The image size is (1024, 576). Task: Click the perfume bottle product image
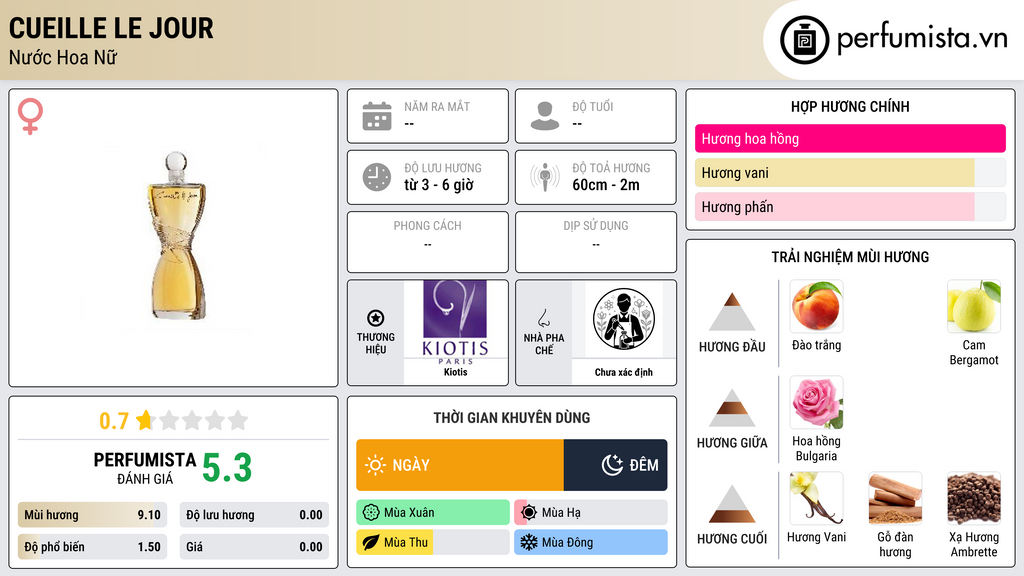click(x=176, y=235)
